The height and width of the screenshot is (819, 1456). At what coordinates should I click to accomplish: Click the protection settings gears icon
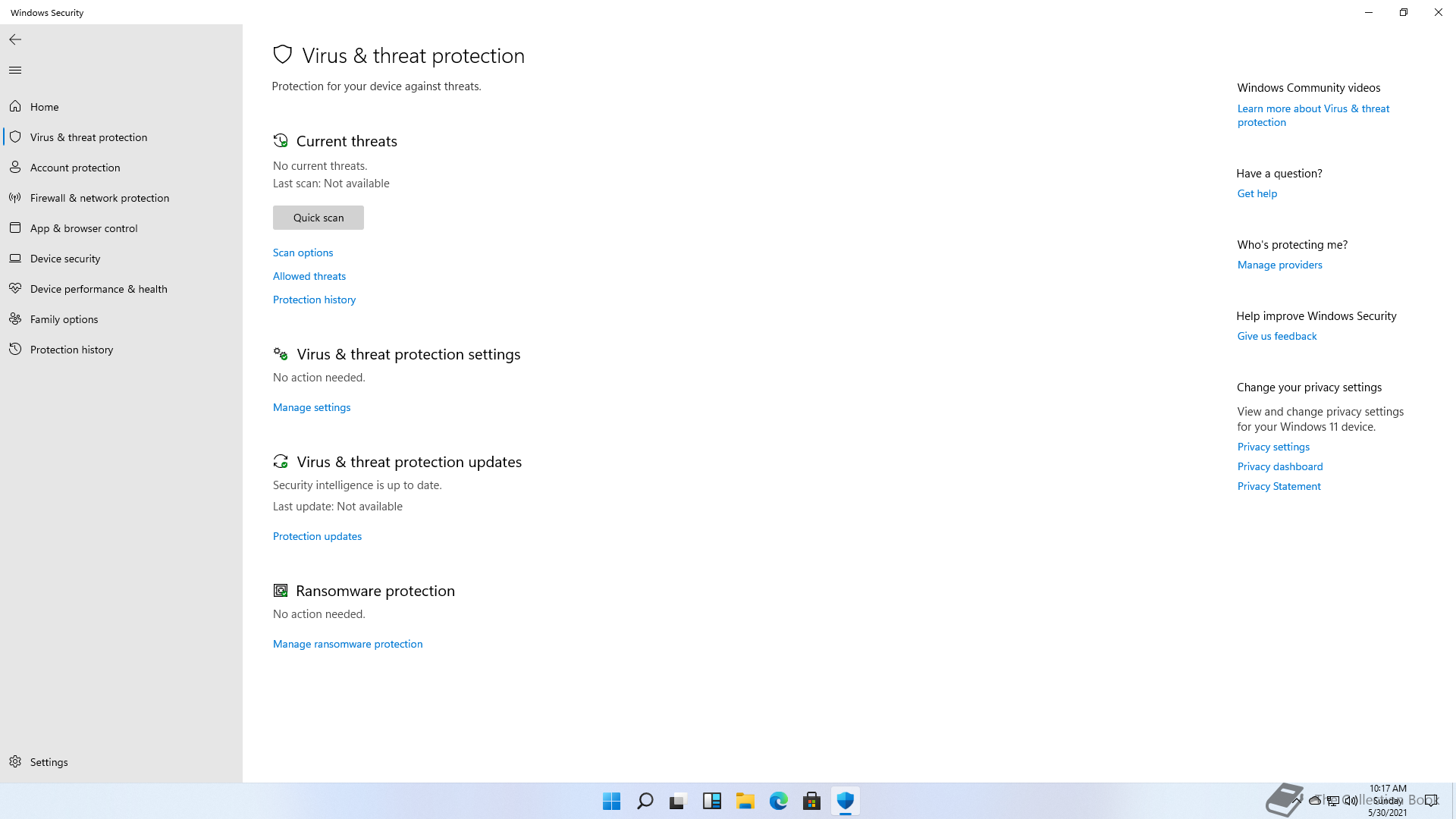coord(281,354)
